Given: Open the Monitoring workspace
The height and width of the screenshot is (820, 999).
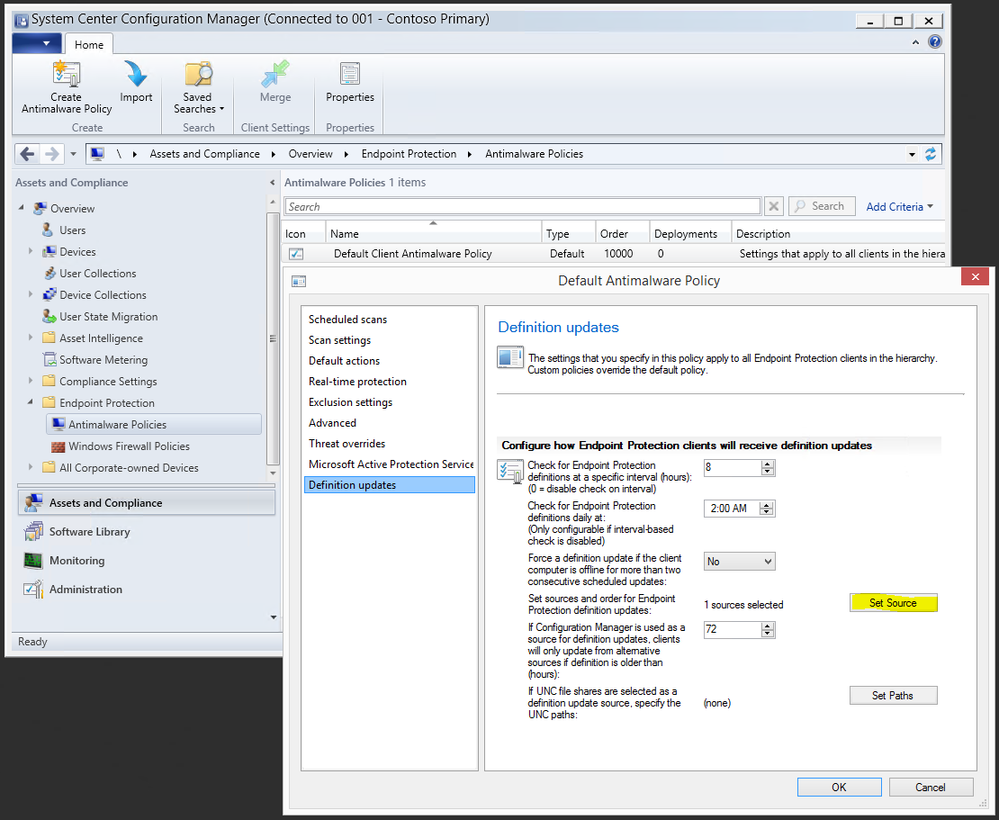Looking at the screenshot, I should pyautogui.click(x=77, y=561).
